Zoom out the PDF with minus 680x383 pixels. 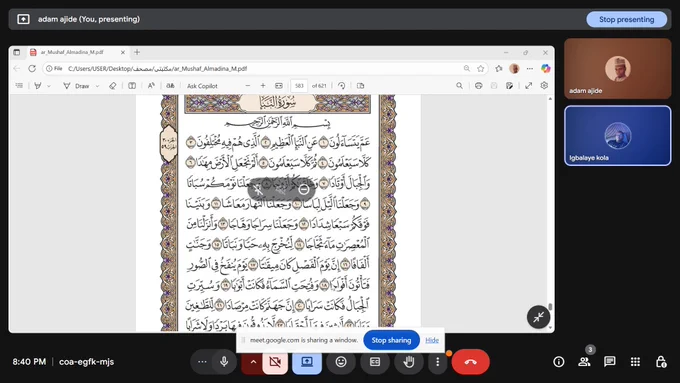(x=248, y=86)
